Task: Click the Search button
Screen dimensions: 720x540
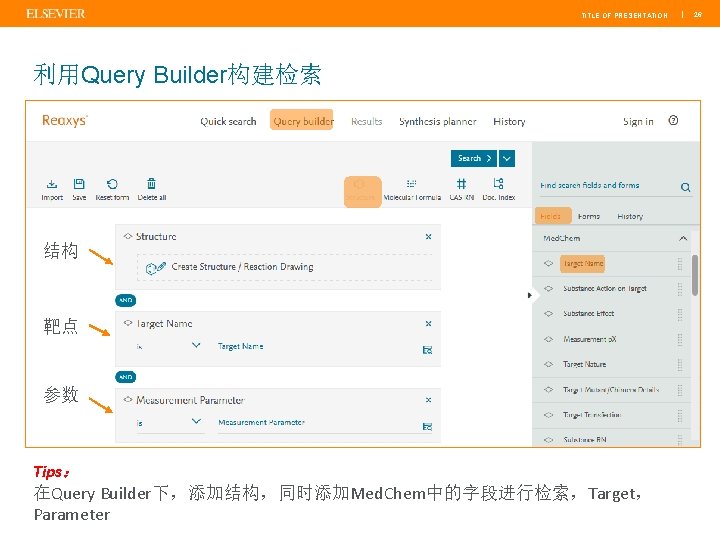Action: (473, 158)
